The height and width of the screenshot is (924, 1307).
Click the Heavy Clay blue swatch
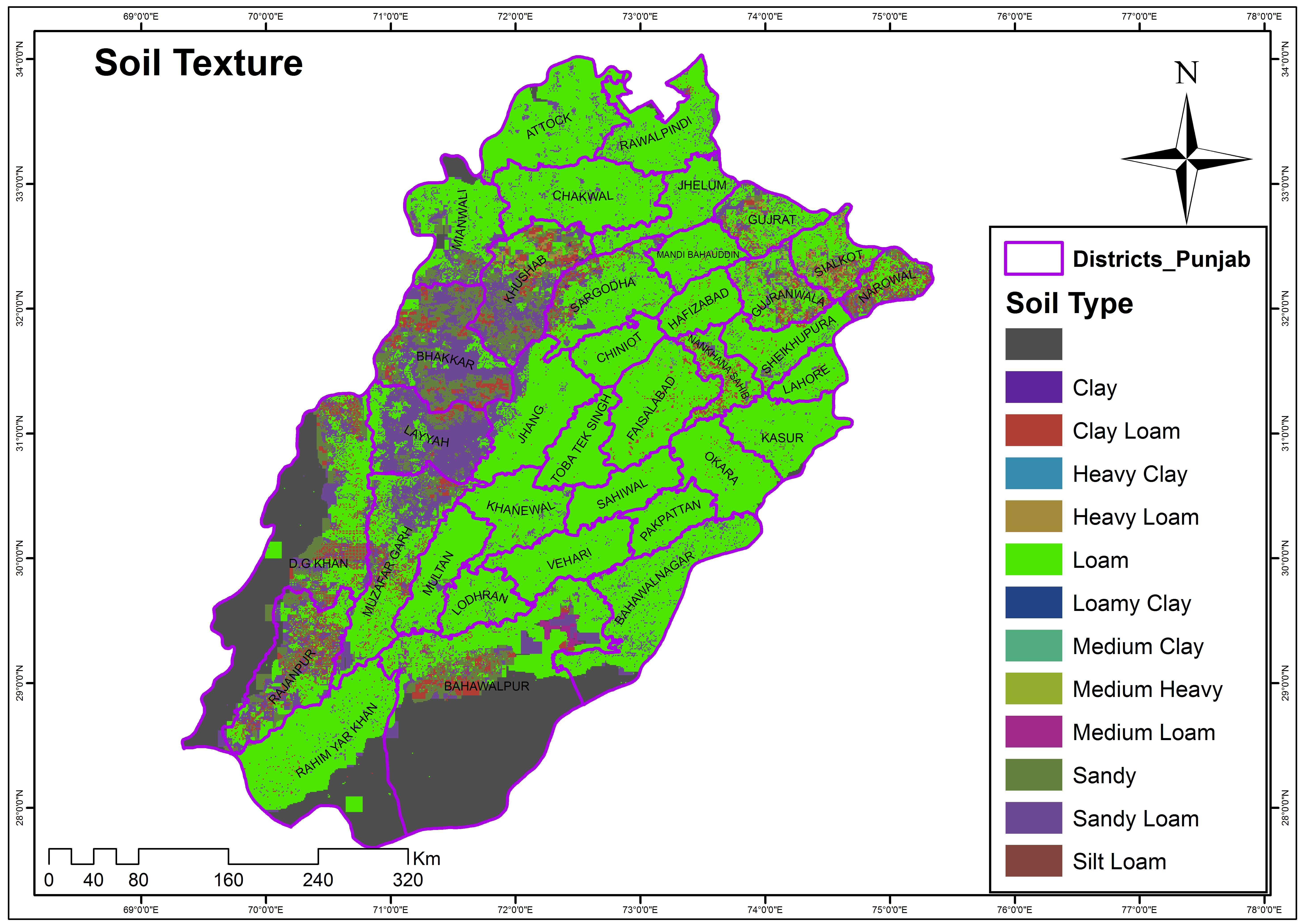(x=1033, y=473)
